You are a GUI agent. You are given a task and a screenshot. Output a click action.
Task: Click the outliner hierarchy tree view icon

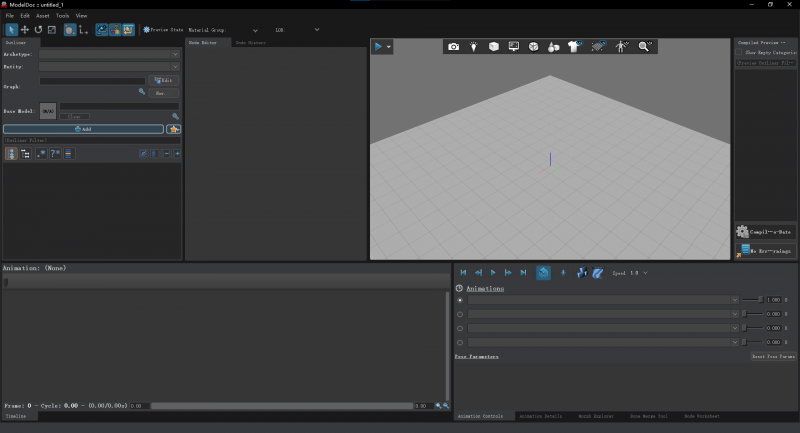(25, 154)
